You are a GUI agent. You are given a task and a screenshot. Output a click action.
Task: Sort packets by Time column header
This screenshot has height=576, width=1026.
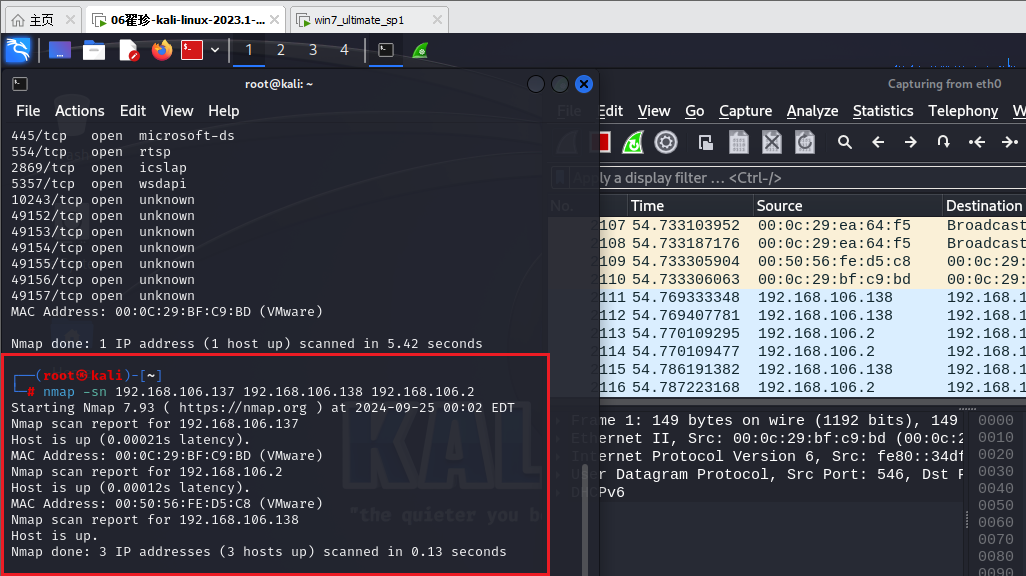coord(690,206)
